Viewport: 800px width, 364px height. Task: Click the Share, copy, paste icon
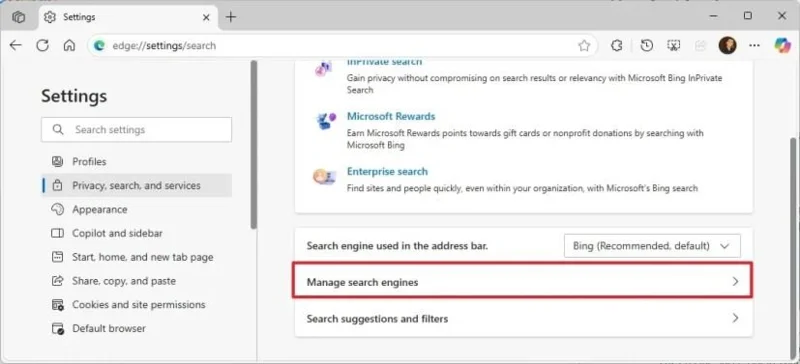58,281
